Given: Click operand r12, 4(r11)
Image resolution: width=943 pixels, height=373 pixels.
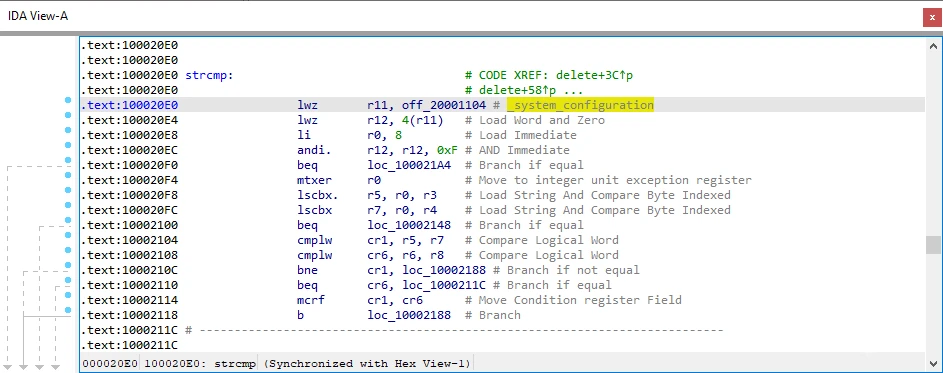Looking at the screenshot, I should 405,120.
